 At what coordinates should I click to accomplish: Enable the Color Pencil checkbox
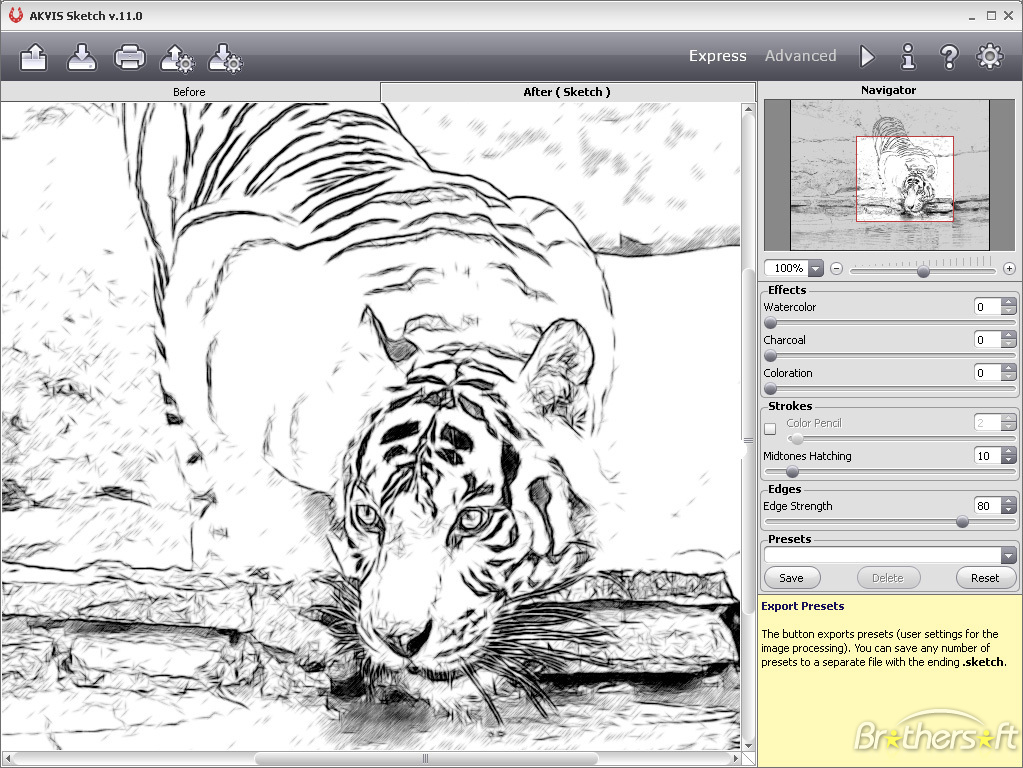[x=770, y=429]
